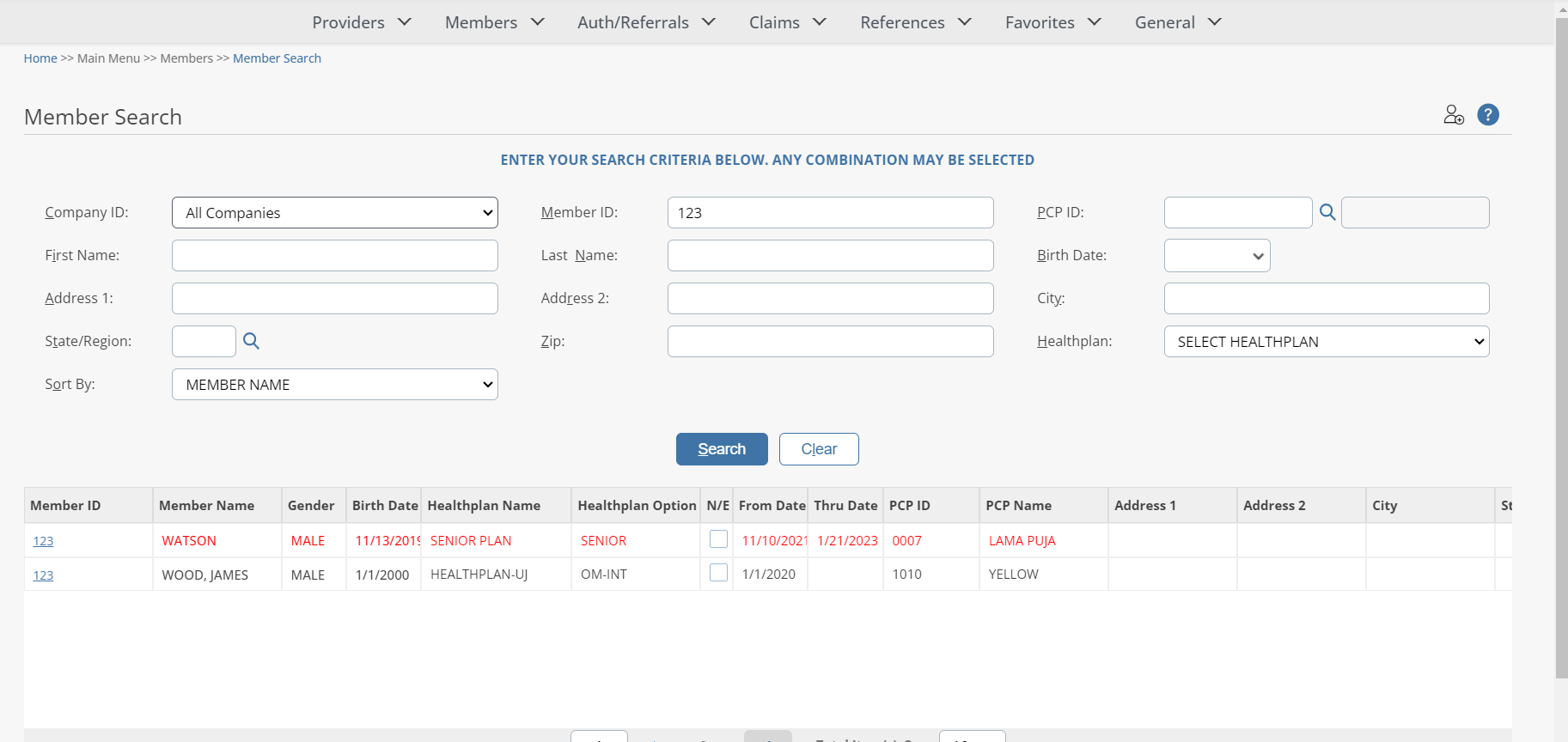This screenshot has height=742, width=1568.
Task: Click the PCP ID lookup magnifier icon
Action: (x=1327, y=212)
